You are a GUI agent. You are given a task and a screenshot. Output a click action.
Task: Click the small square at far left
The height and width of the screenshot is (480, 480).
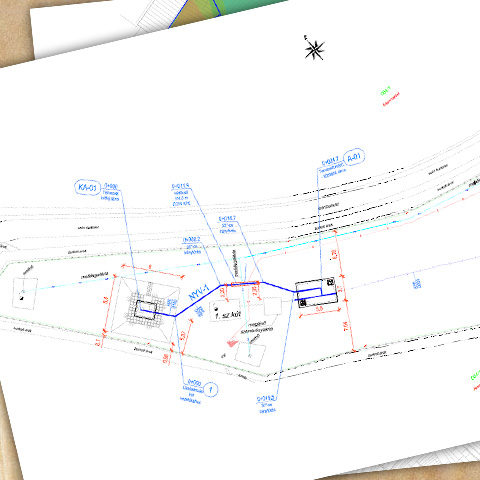(x=24, y=293)
